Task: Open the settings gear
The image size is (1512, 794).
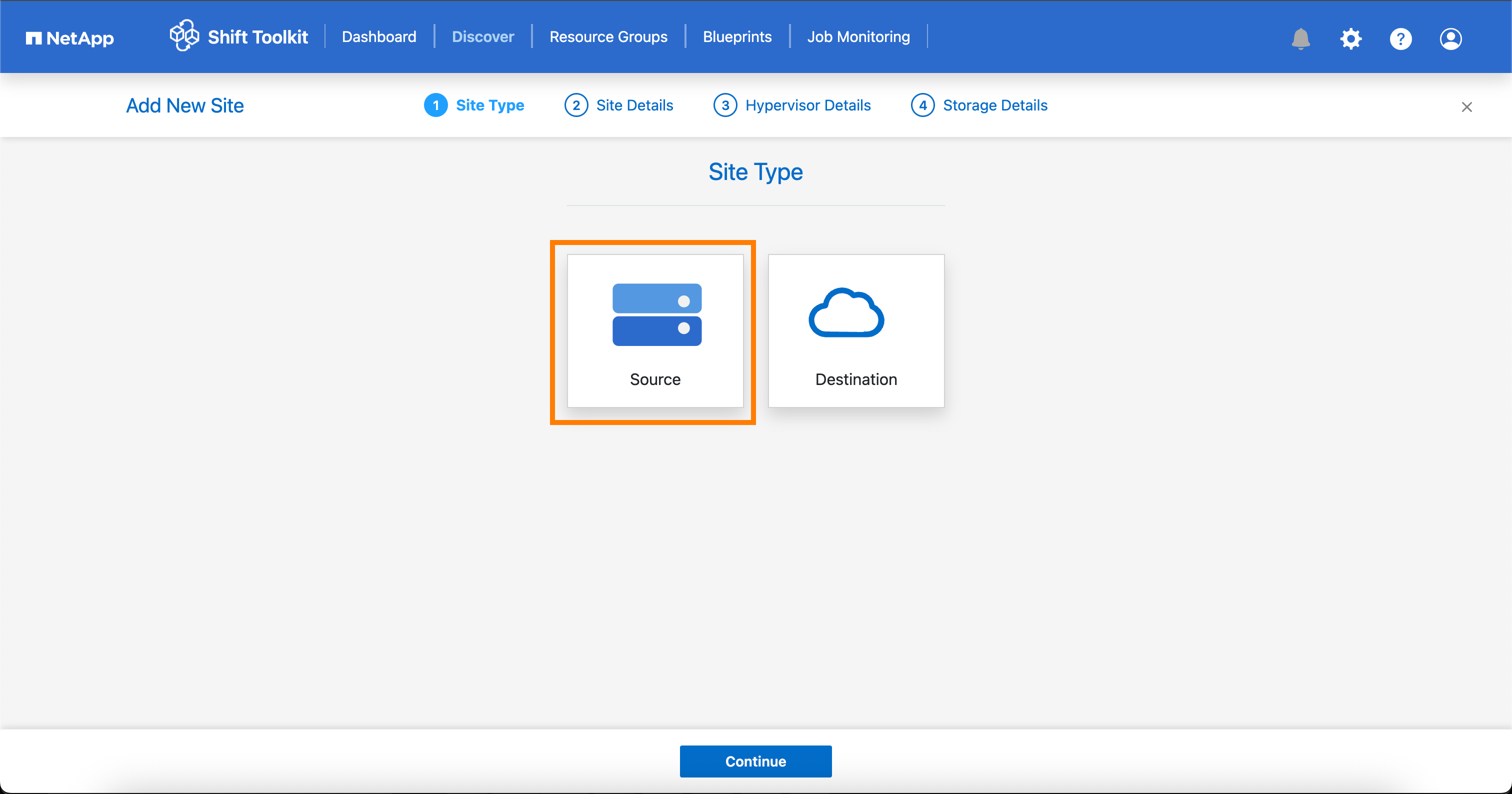Action: (1350, 38)
